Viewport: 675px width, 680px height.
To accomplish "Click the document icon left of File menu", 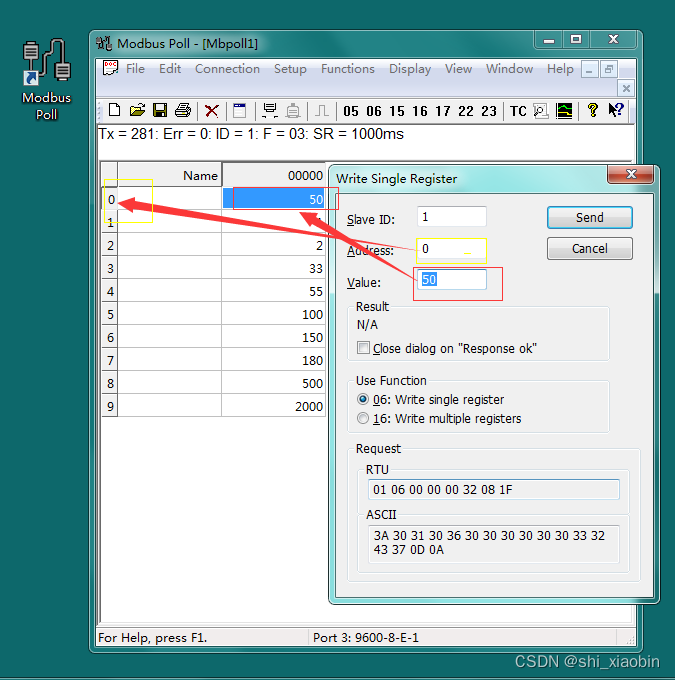I will pyautogui.click(x=110, y=68).
